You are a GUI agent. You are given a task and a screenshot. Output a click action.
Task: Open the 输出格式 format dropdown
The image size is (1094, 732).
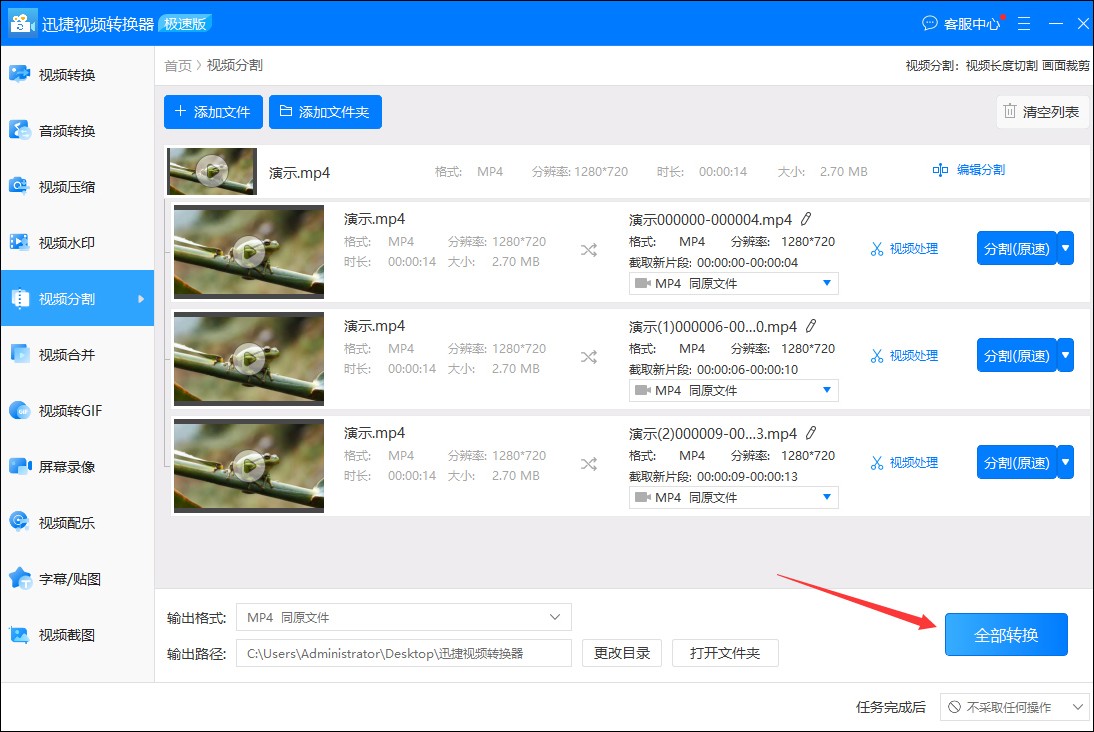point(403,617)
